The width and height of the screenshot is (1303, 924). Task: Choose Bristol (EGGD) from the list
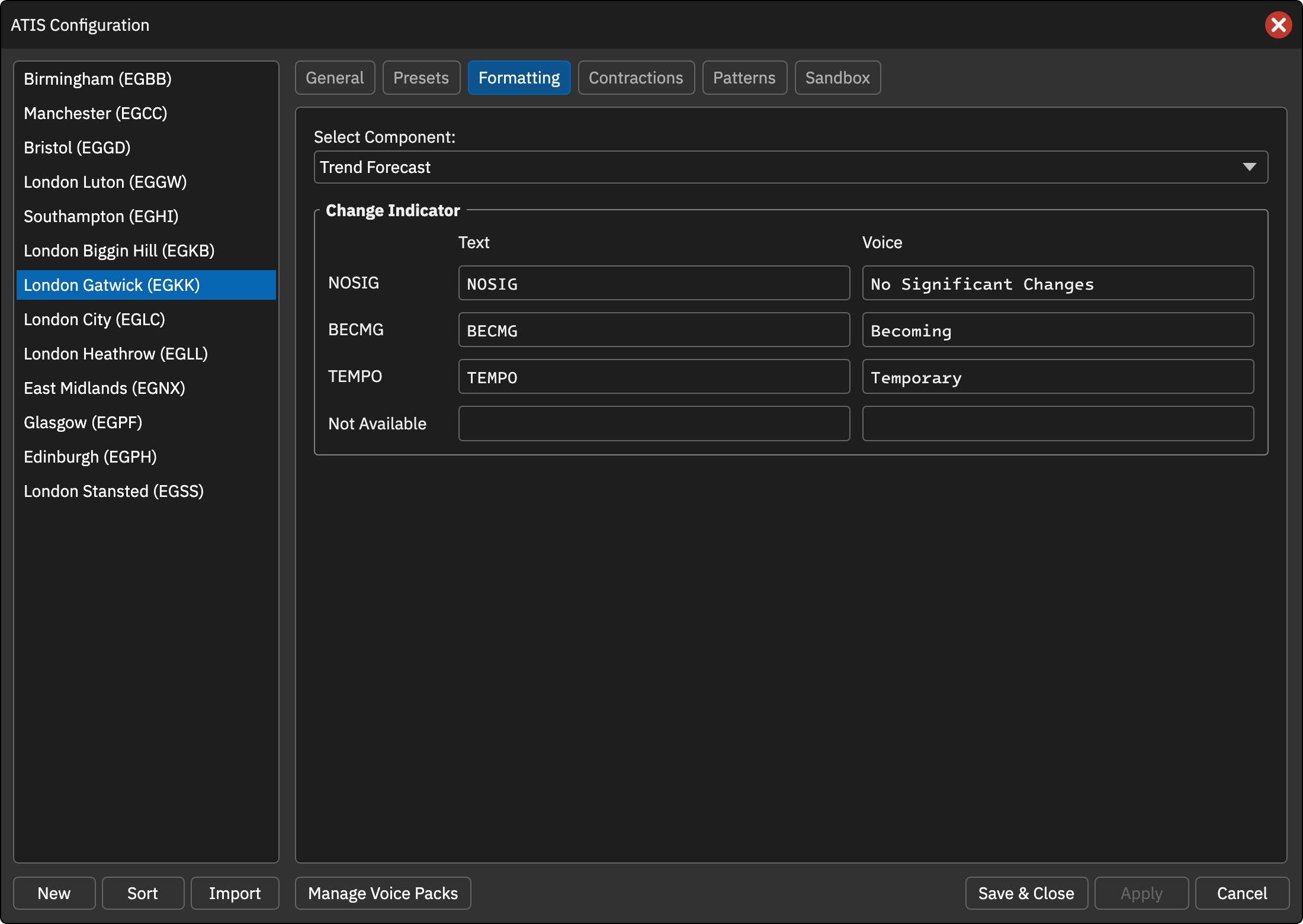[x=146, y=147]
